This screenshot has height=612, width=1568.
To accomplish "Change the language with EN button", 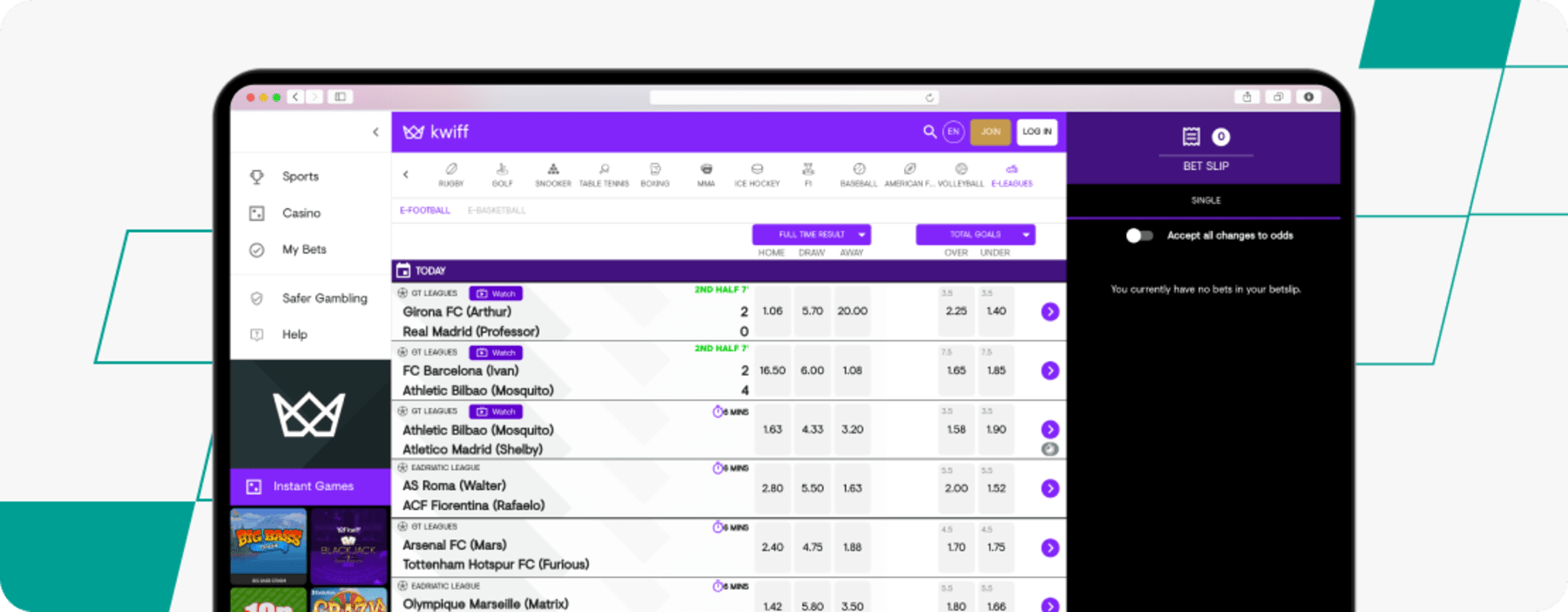I will (954, 132).
